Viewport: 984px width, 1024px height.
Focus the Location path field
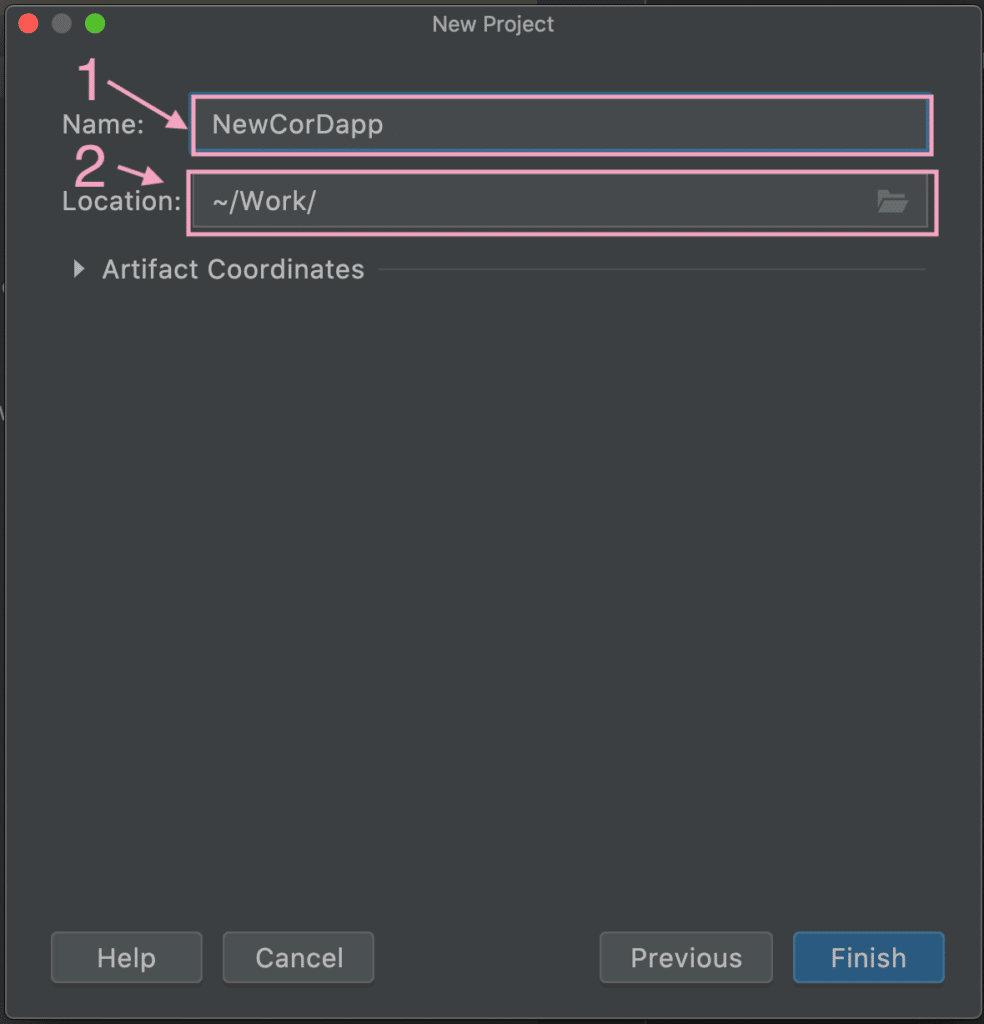560,201
